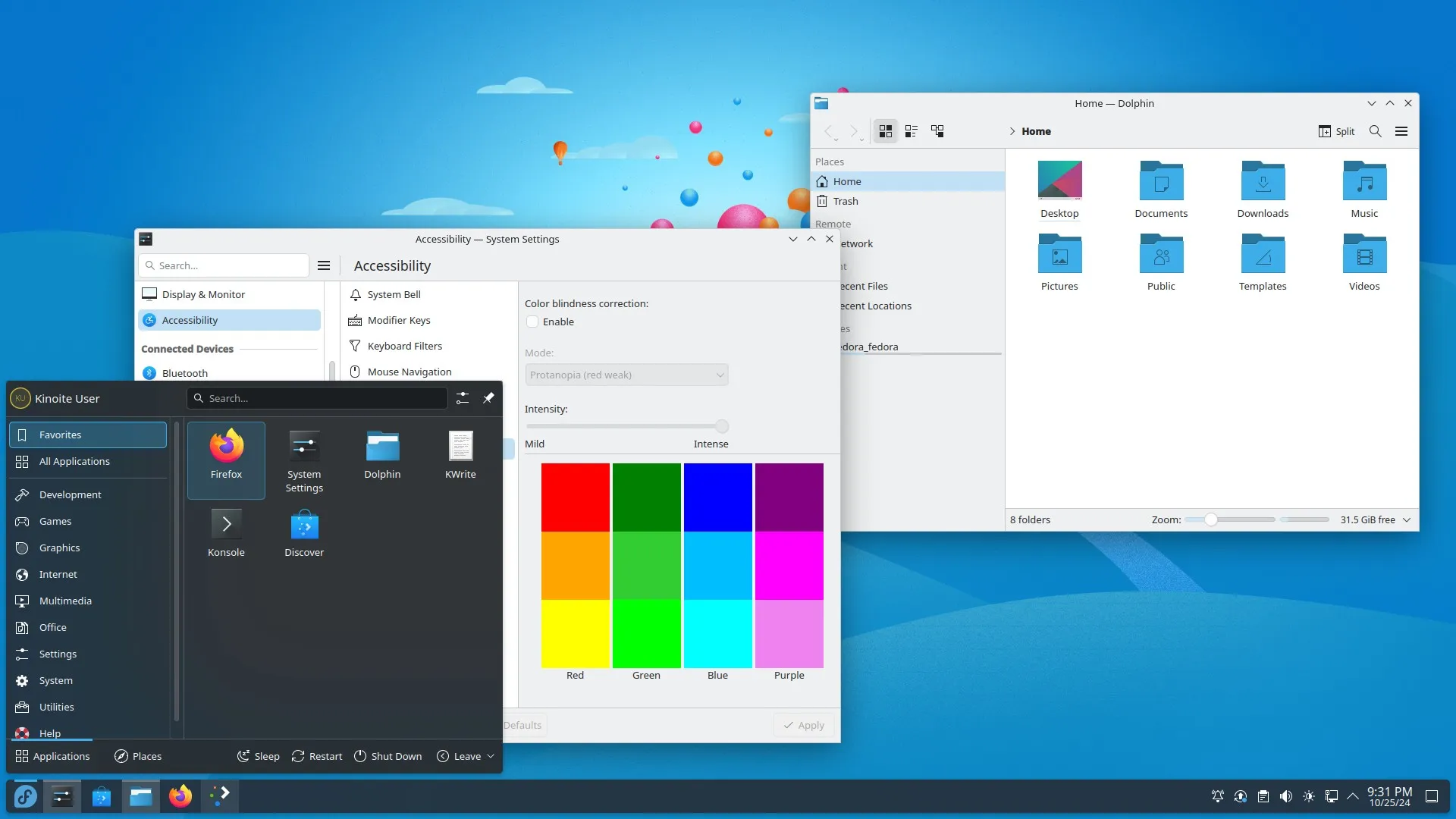Select Display & Monitor in System Settings sidebar
Viewport: 1456px width, 819px height.
click(202, 294)
